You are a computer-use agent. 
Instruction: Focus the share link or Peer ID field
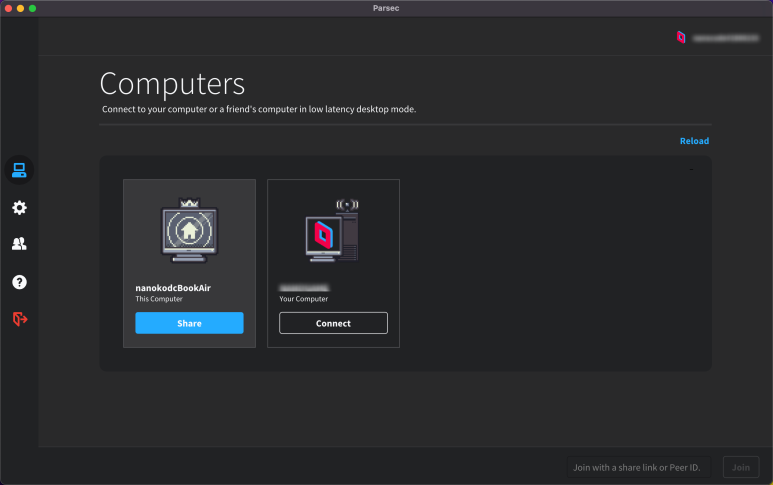point(639,467)
